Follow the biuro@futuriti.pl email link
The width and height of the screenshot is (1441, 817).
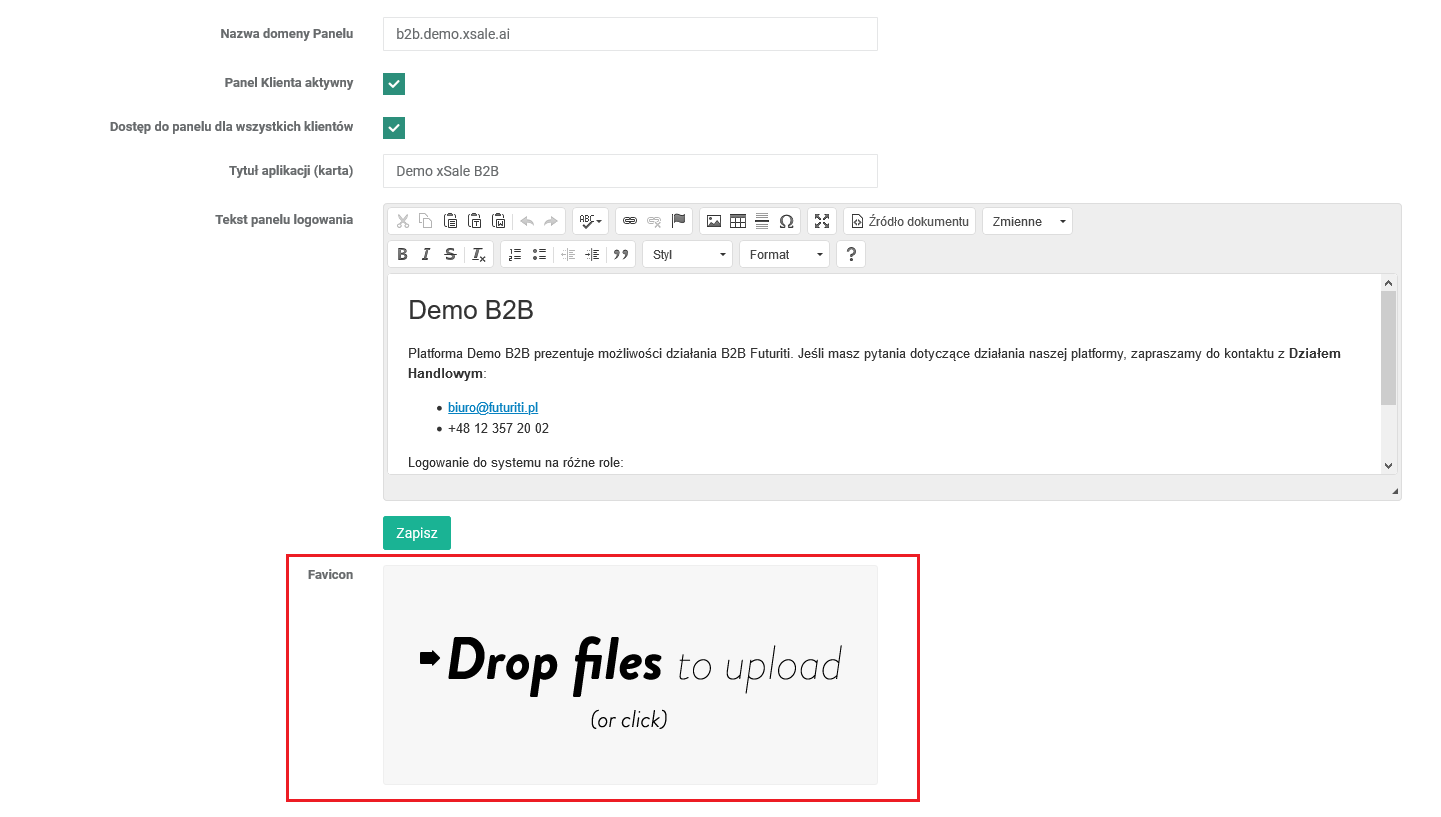click(x=493, y=407)
